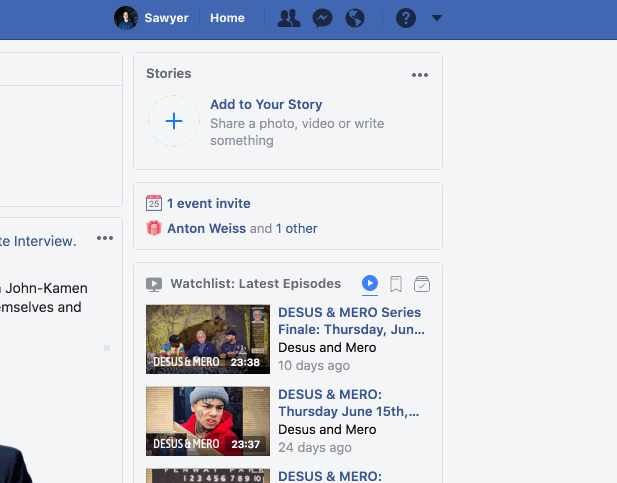This screenshot has height=483, width=617.
Task: Open Watchlist: Latest Episodes heading
Action: (256, 283)
